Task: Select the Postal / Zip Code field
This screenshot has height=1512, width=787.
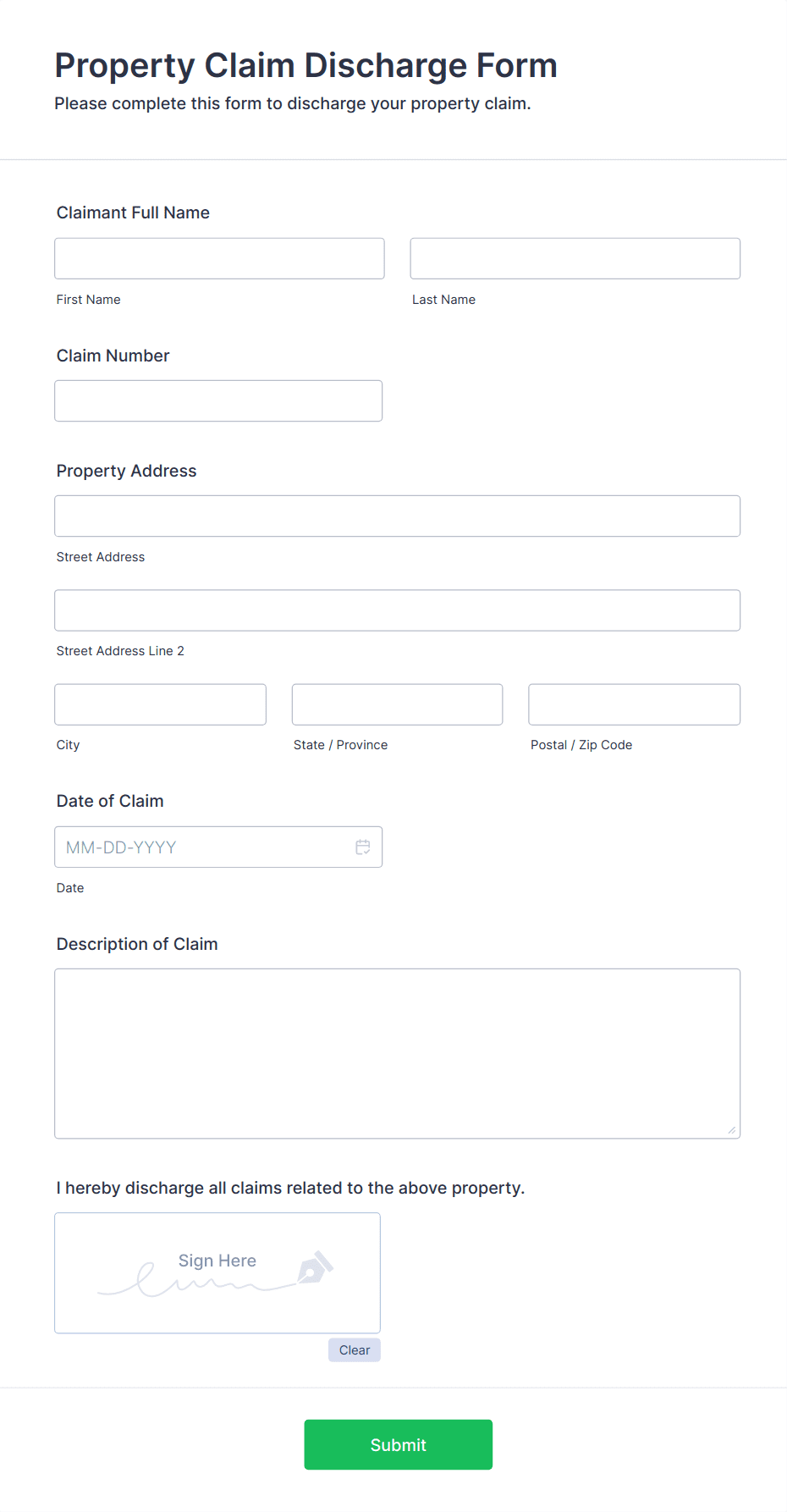Action: point(634,704)
